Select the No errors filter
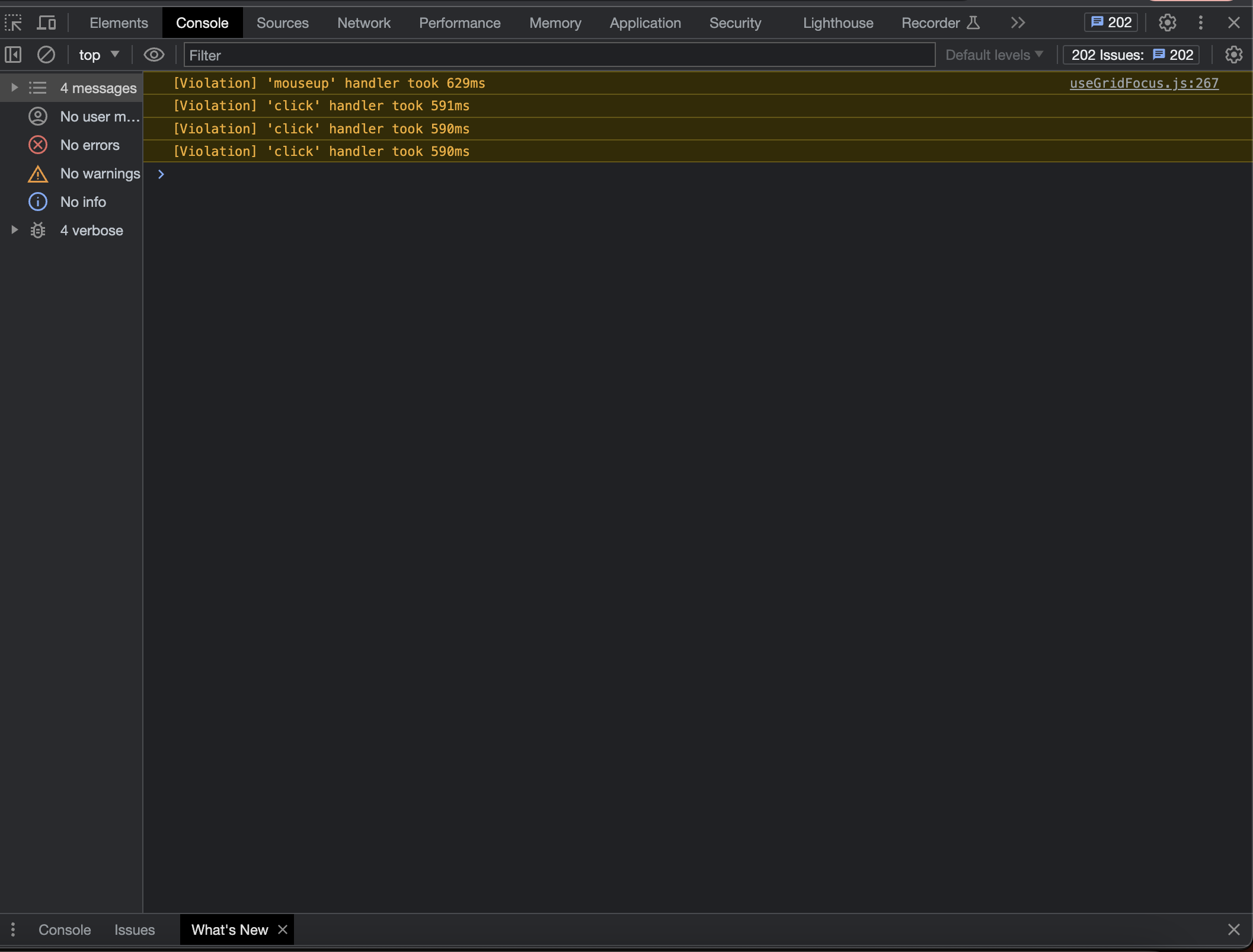 tap(90, 145)
